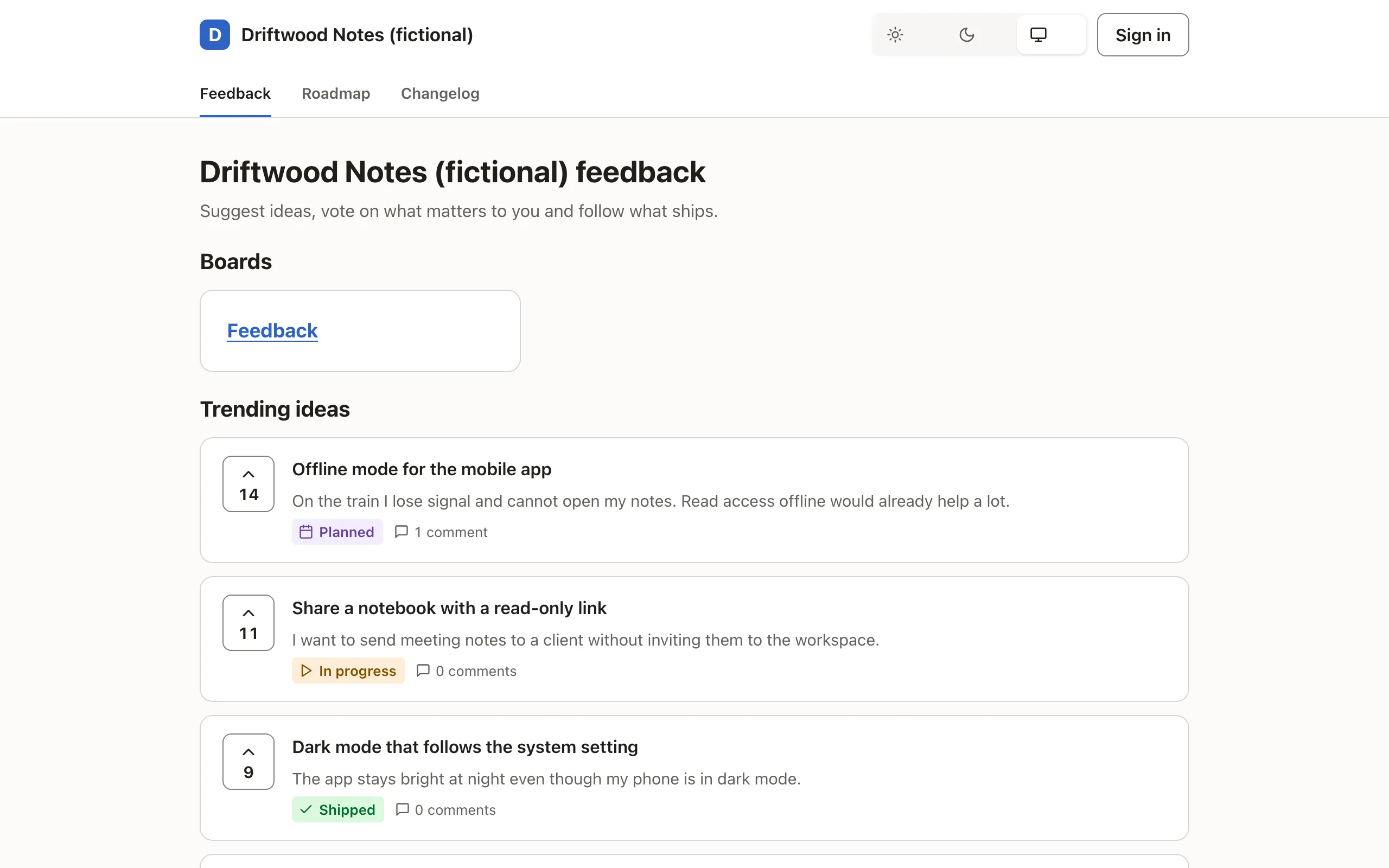The image size is (1389, 868).
Task: Open the Feedback board link
Action: 272,331
